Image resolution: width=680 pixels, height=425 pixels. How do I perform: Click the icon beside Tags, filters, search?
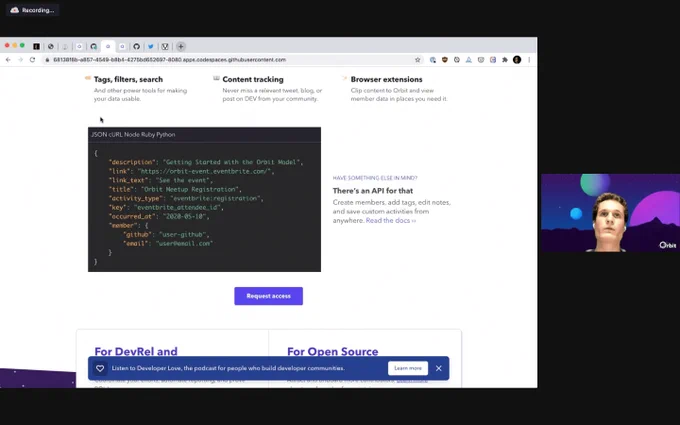[88, 78]
